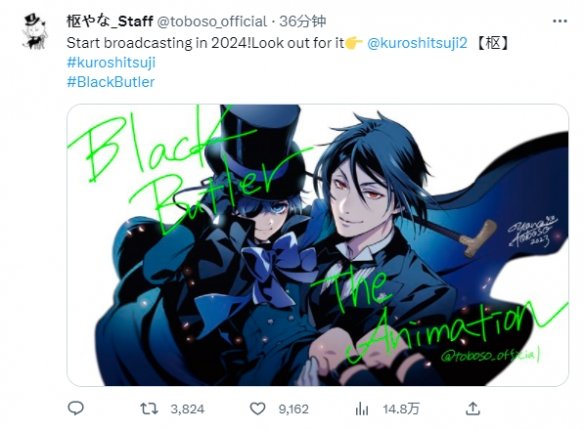
Task: Retweet using the arrows icon
Action: coord(149,409)
